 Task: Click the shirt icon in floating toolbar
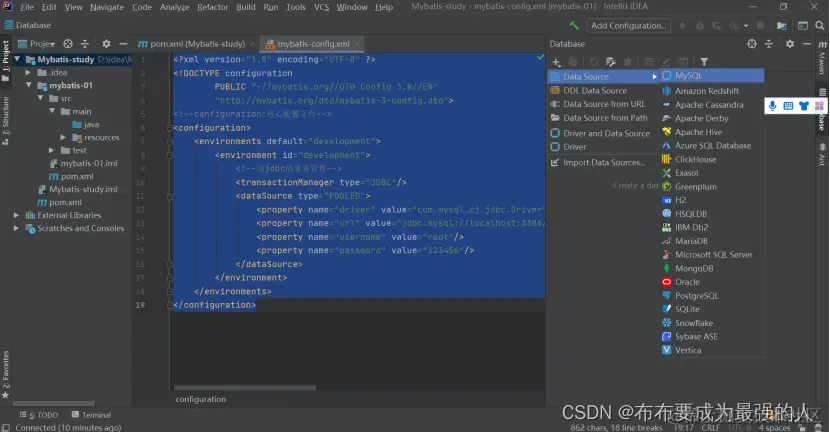click(x=804, y=106)
